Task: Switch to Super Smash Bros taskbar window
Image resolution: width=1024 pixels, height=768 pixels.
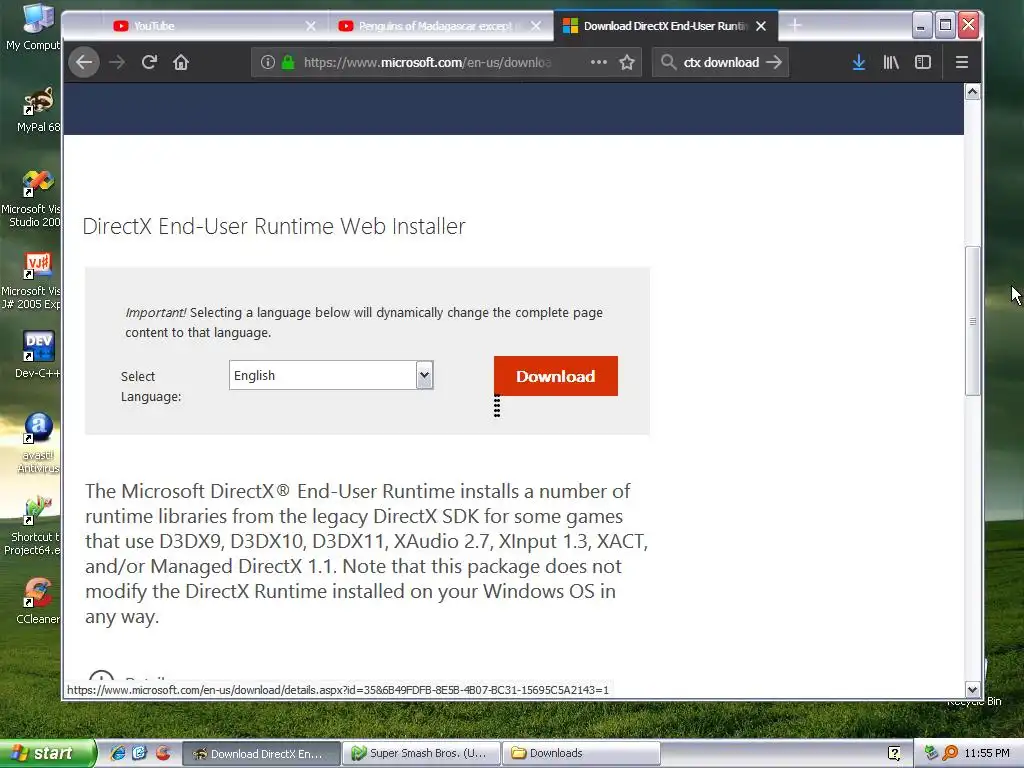Action: click(x=421, y=753)
